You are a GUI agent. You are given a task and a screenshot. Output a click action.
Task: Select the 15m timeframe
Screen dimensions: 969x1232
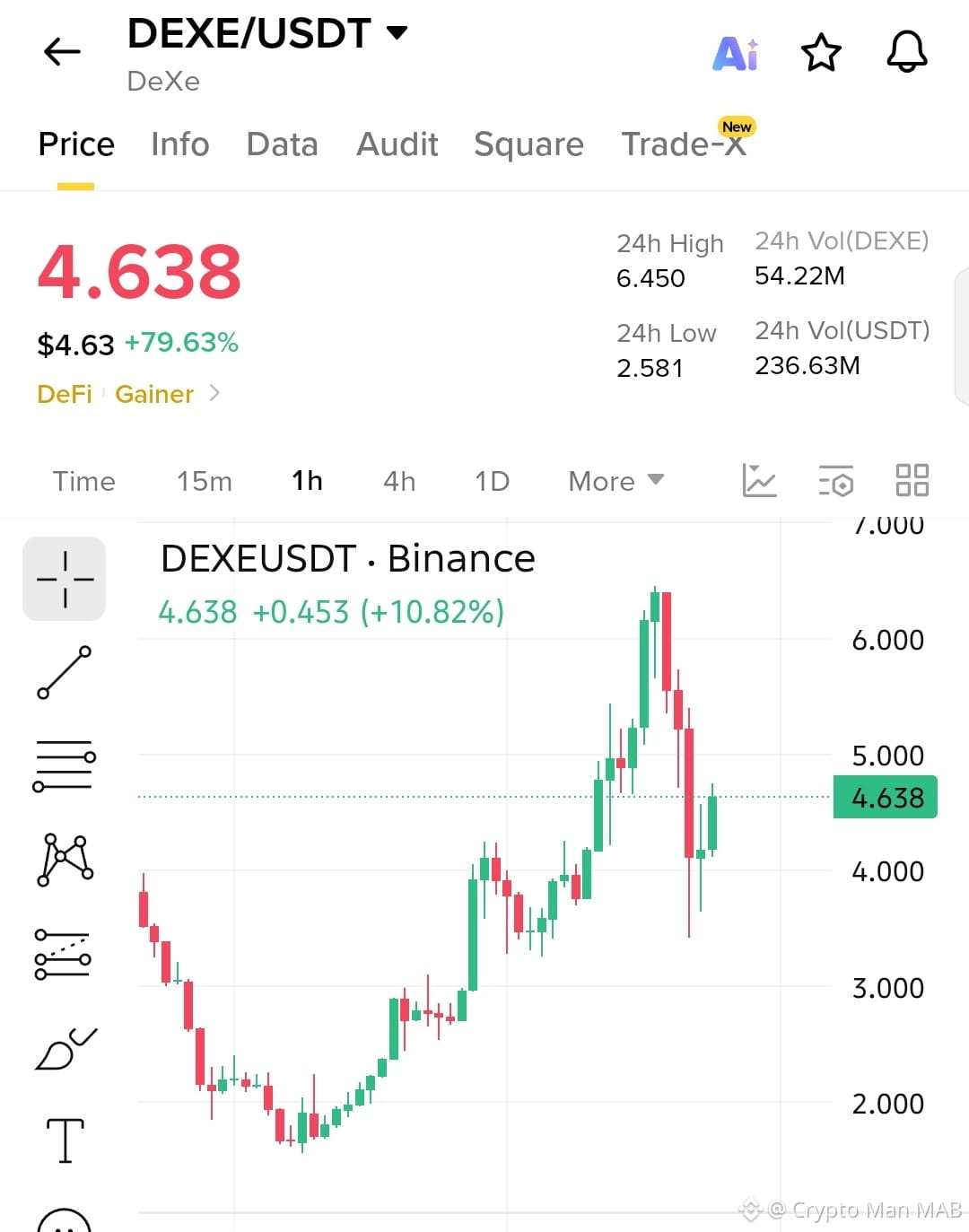205,482
